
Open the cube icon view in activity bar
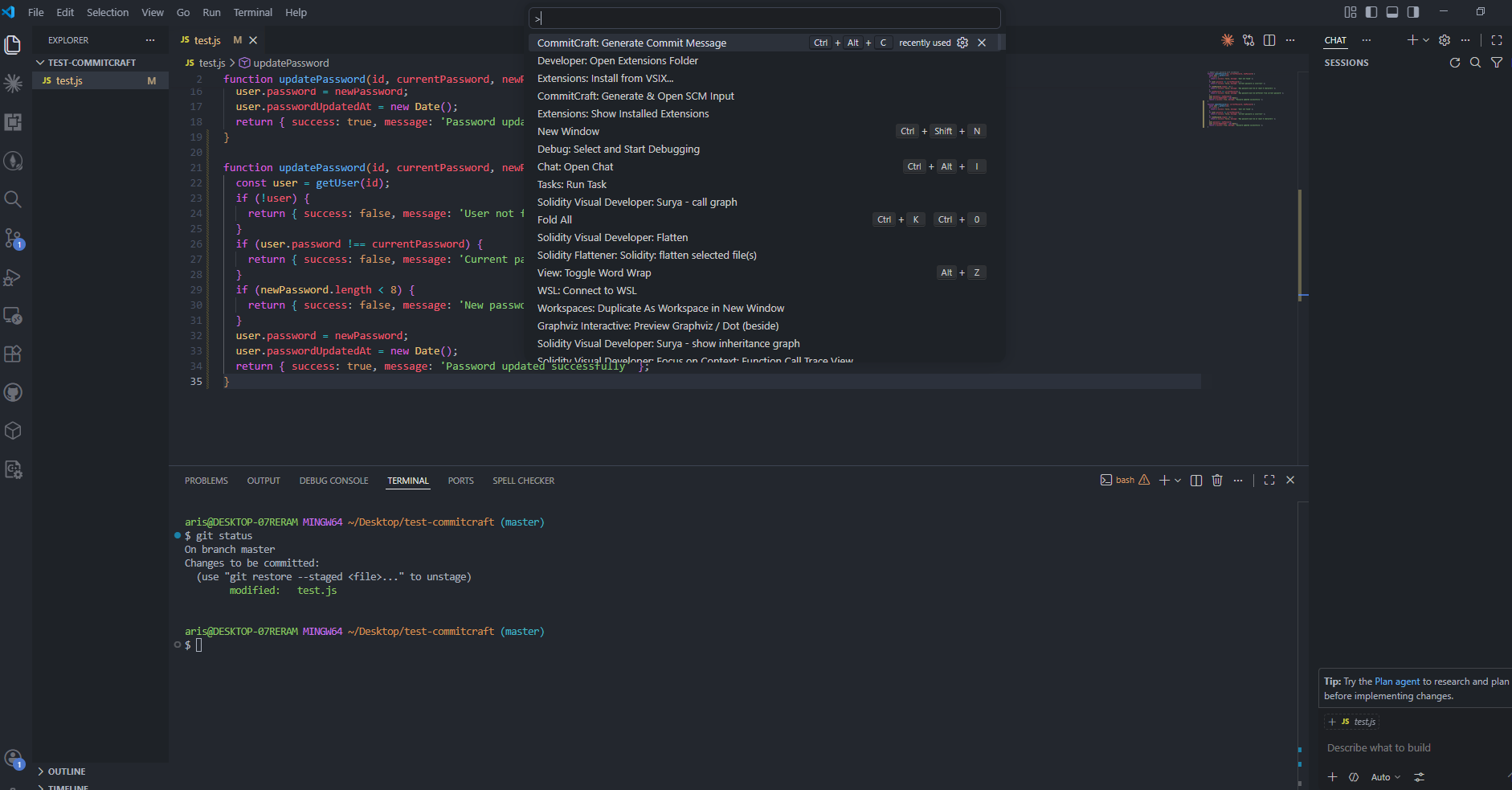(x=13, y=431)
